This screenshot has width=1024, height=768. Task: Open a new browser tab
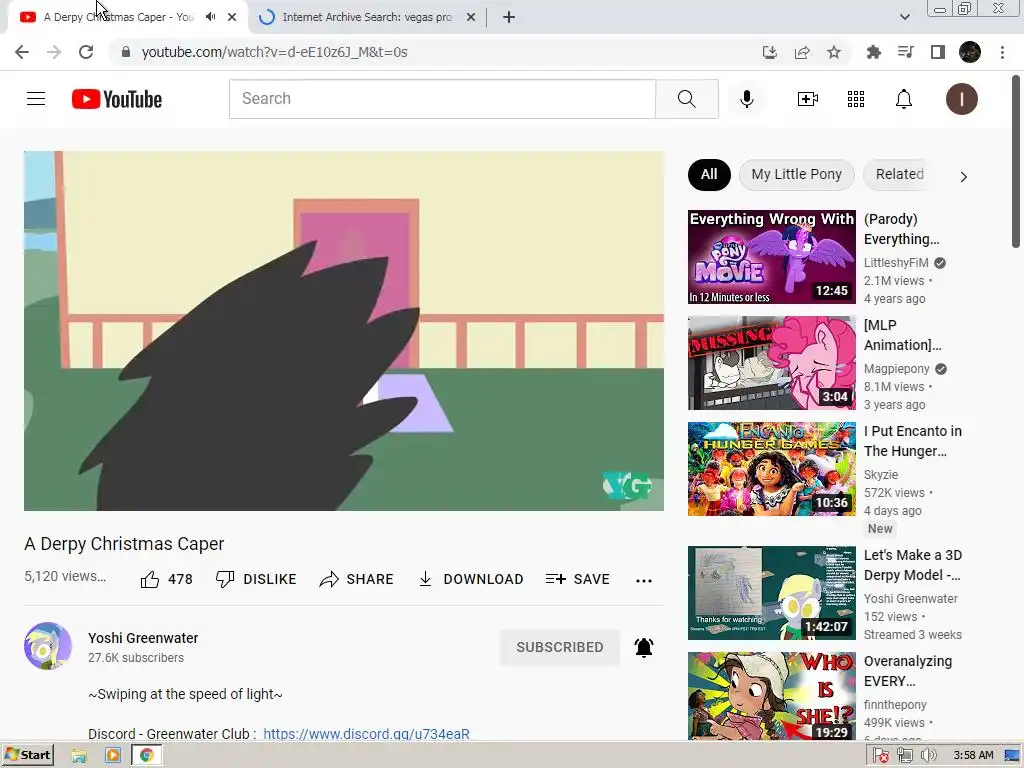(x=509, y=17)
